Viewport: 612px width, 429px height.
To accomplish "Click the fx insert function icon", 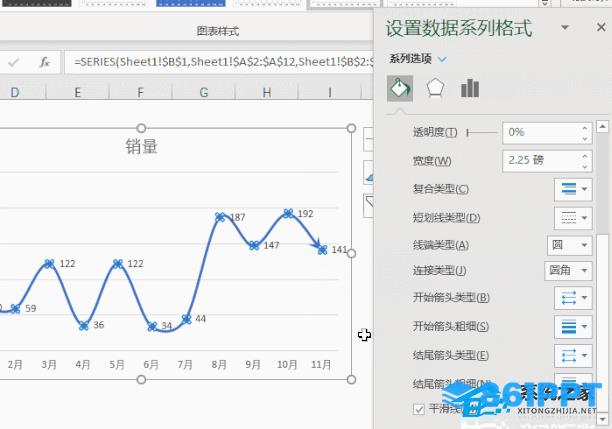I will (x=44, y=62).
